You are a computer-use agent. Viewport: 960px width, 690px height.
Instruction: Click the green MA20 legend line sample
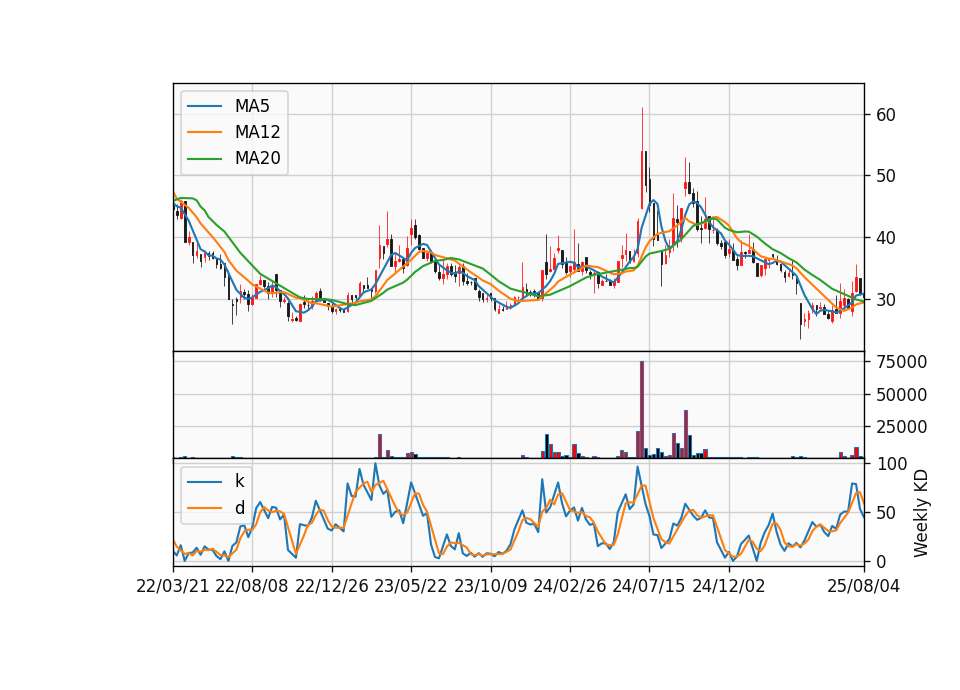[x=204, y=158]
